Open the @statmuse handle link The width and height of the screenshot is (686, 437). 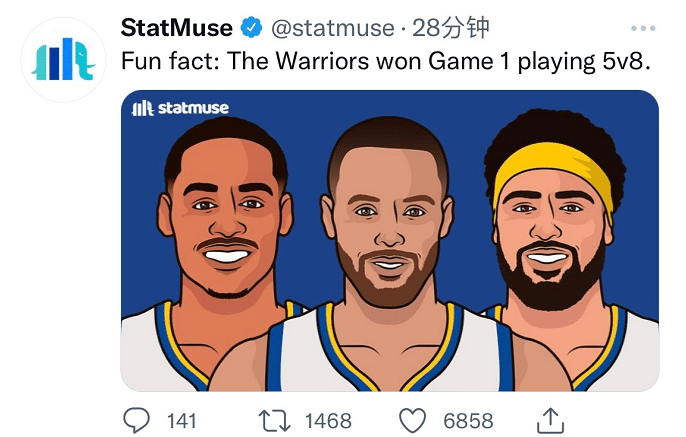pyautogui.click(x=333, y=27)
